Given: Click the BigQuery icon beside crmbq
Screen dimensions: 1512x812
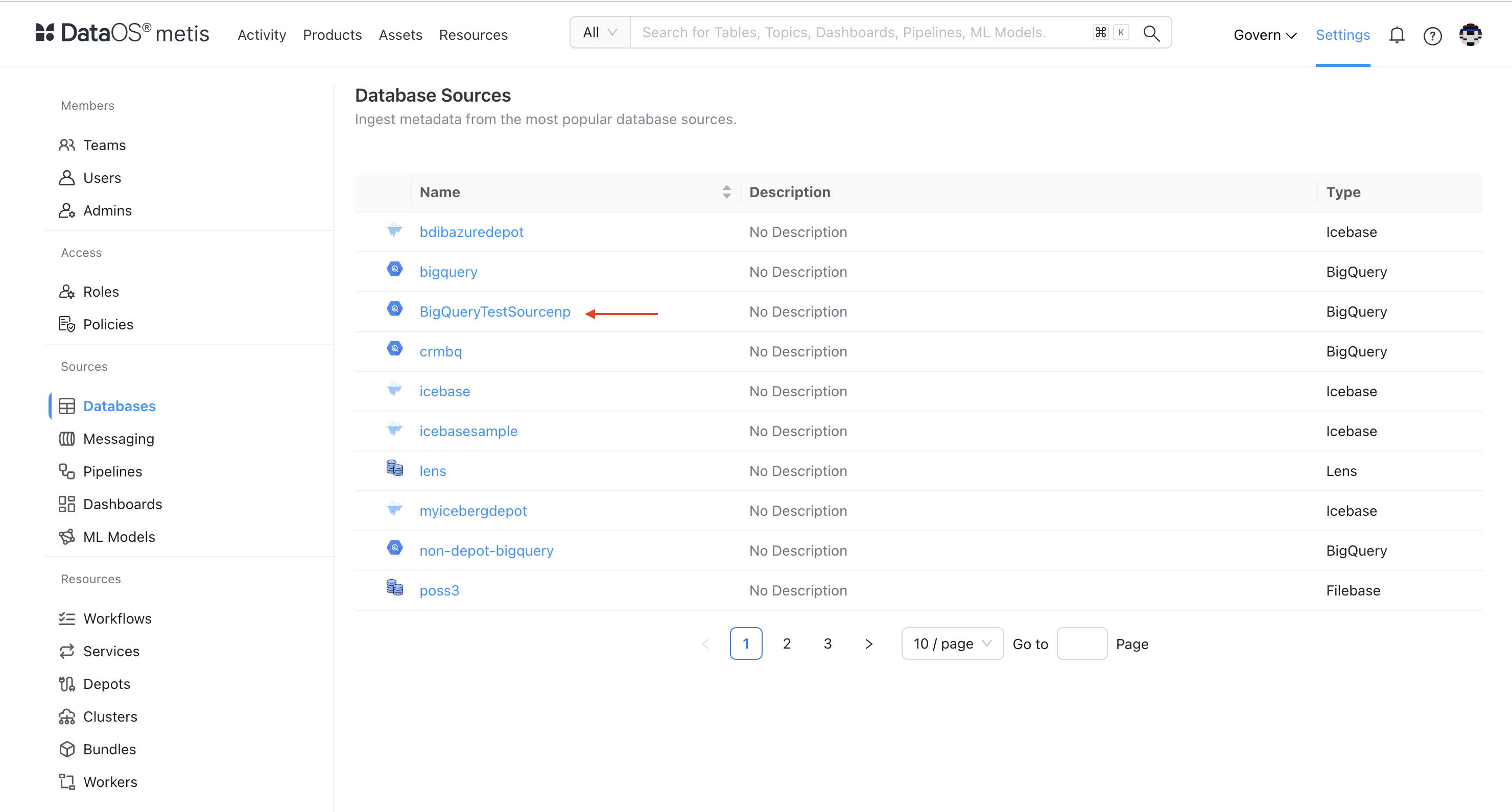Looking at the screenshot, I should click(x=394, y=348).
